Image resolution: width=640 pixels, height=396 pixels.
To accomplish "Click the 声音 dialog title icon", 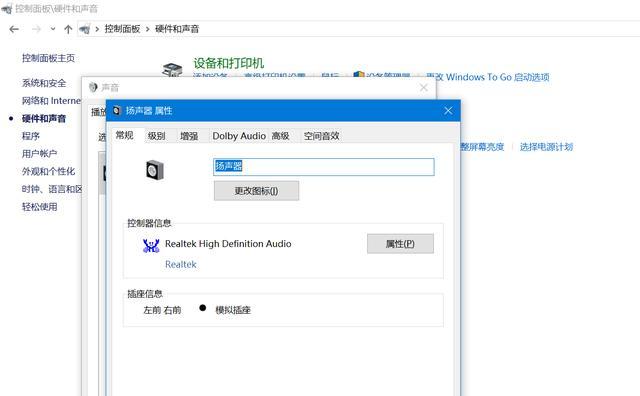I will coord(93,87).
